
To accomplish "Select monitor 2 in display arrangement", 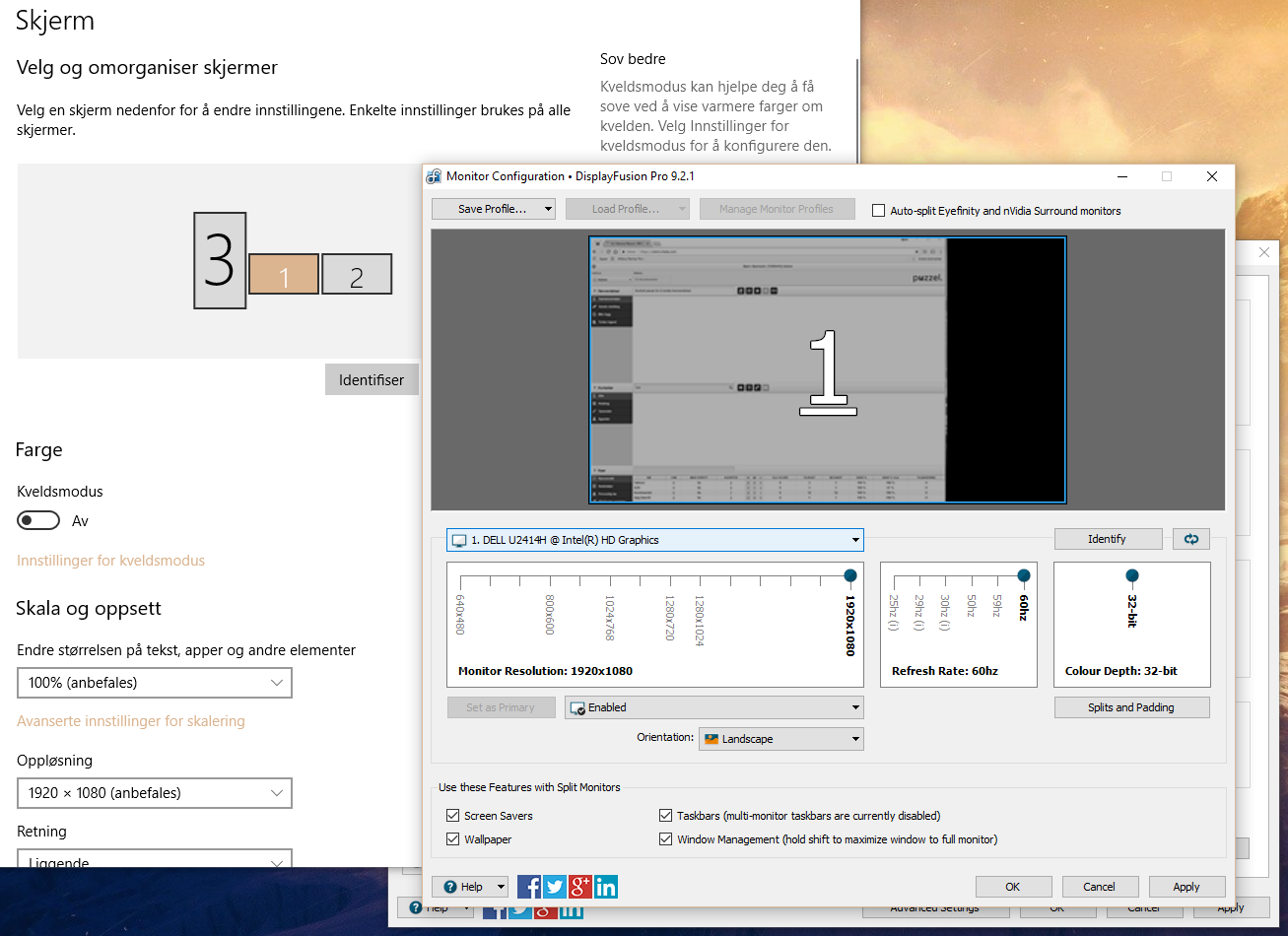I will click(357, 275).
